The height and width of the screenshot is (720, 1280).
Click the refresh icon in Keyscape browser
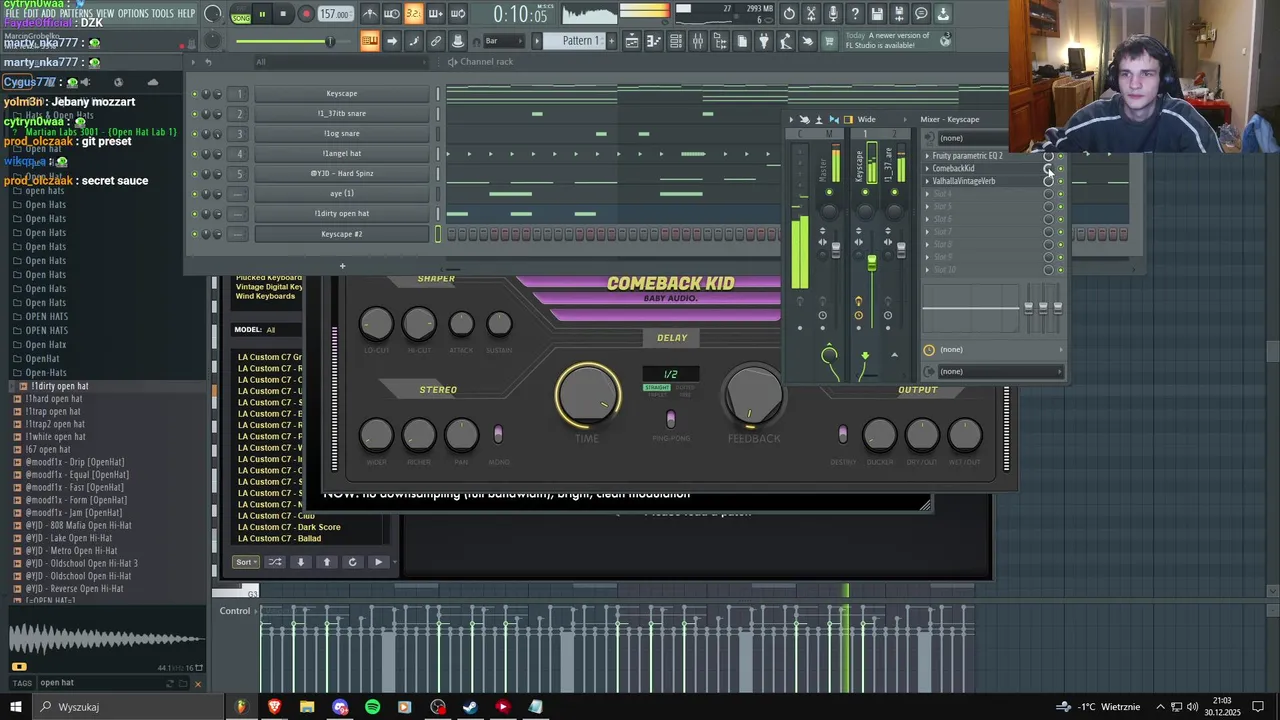click(x=352, y=562)
